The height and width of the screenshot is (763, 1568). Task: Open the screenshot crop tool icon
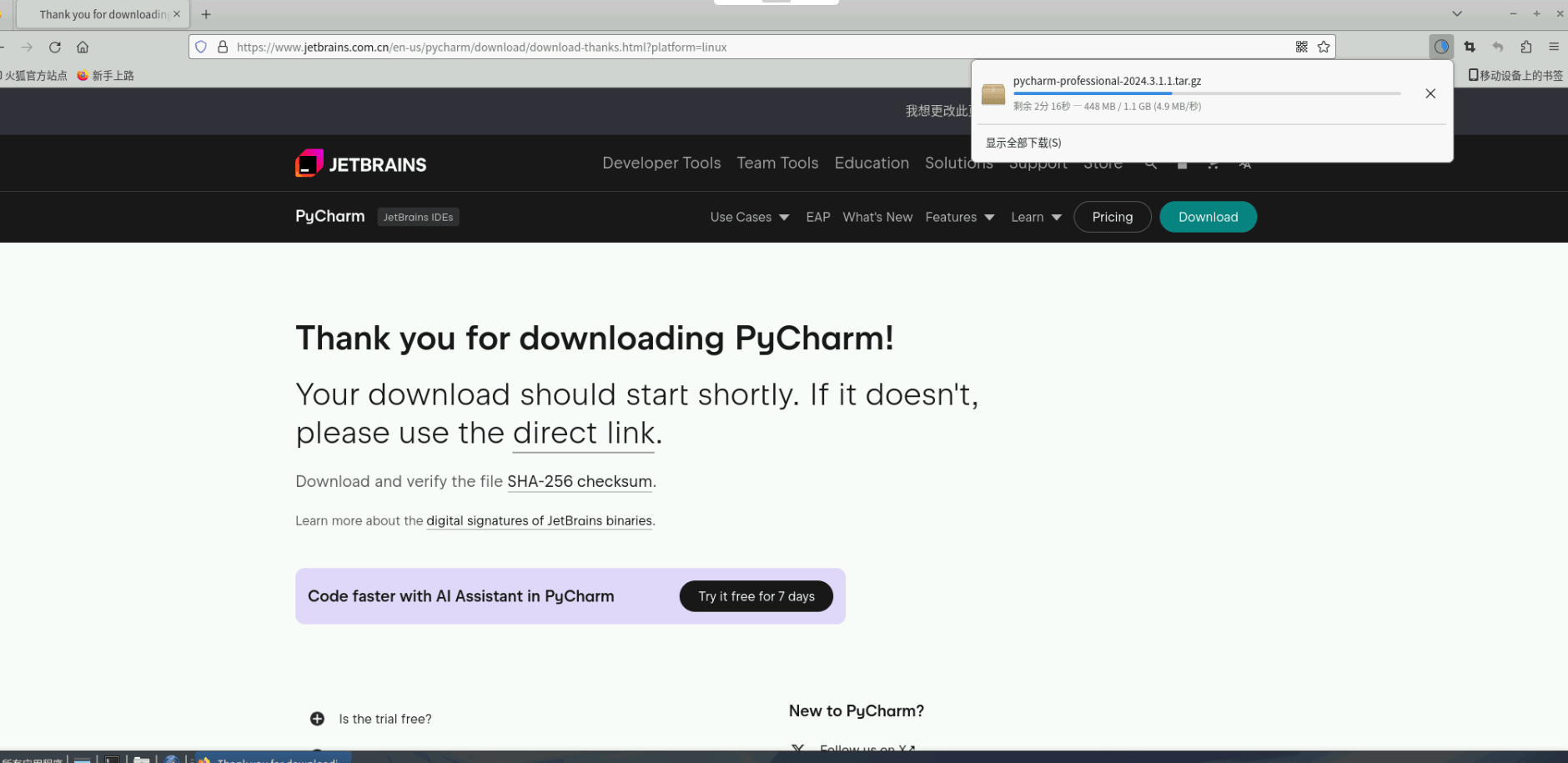(1470, 48)
